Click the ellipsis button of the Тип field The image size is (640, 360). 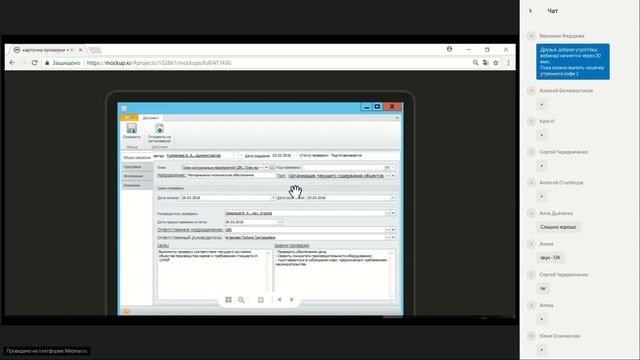tap(388, 176)
